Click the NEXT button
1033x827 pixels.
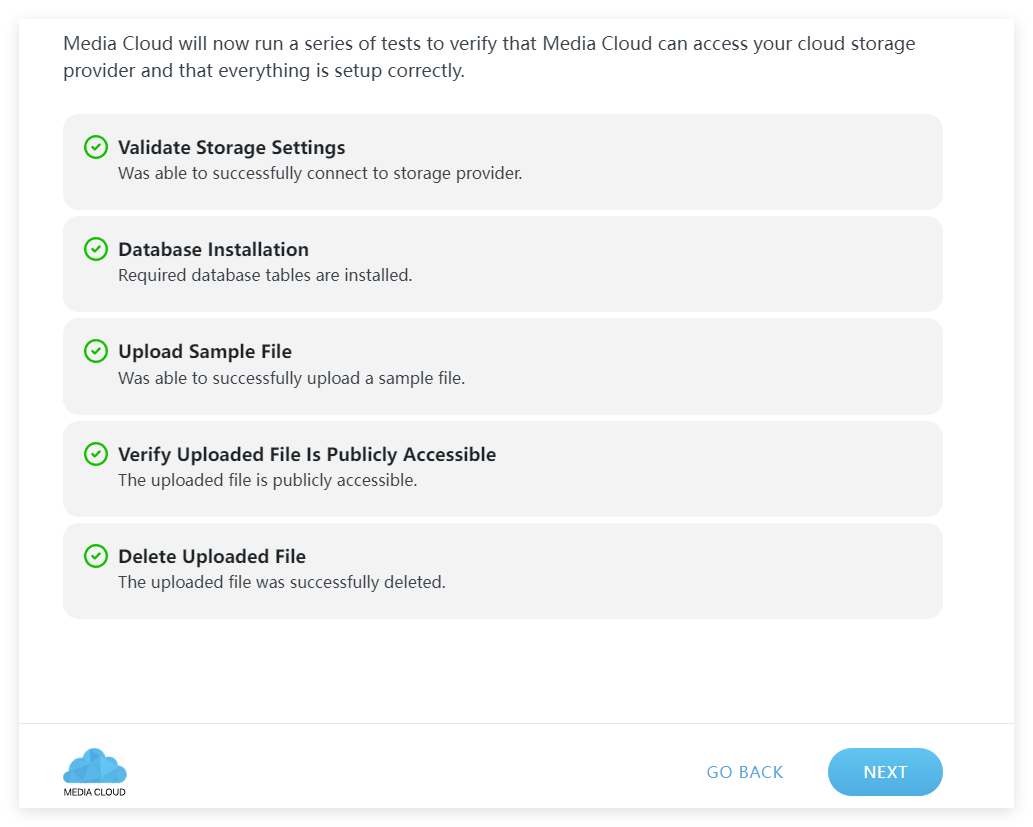tap(885, 772)
